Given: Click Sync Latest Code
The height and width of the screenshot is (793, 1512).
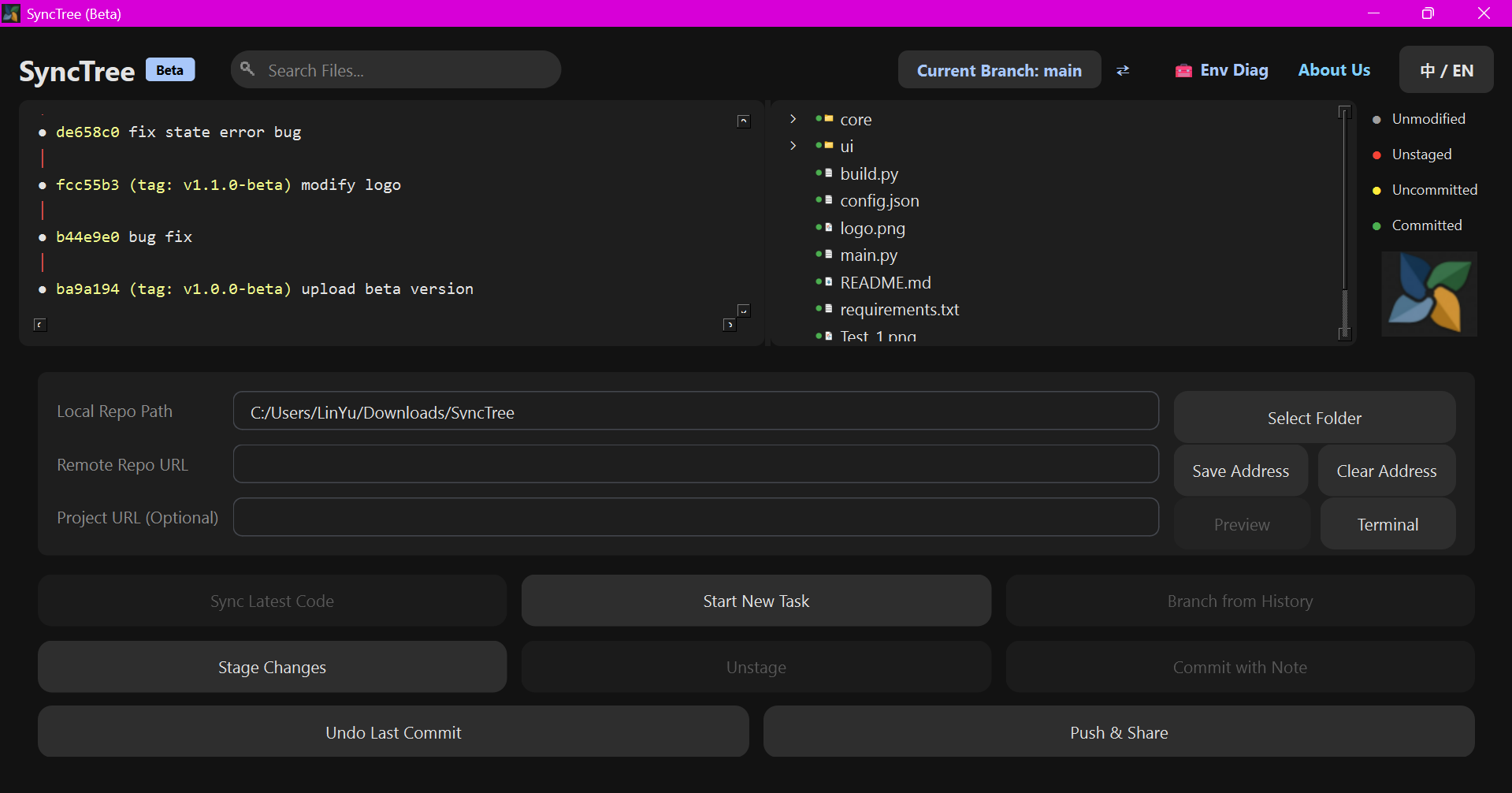Looking at the screenshot, I should [272, 601].
